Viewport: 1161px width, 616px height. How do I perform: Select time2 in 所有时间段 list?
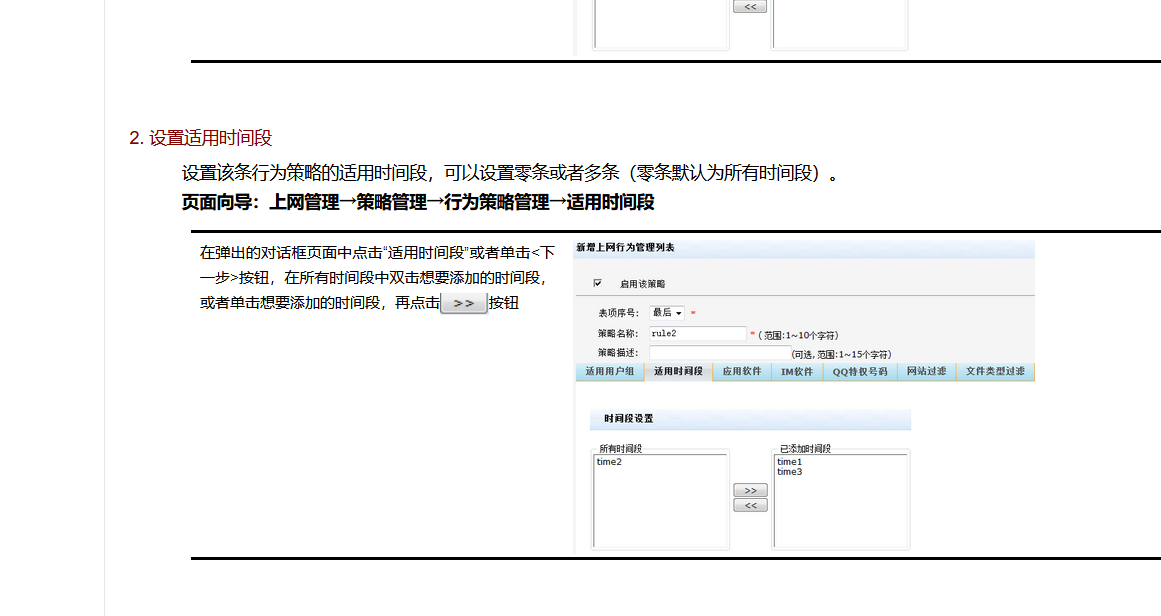[x=609, y=462]
